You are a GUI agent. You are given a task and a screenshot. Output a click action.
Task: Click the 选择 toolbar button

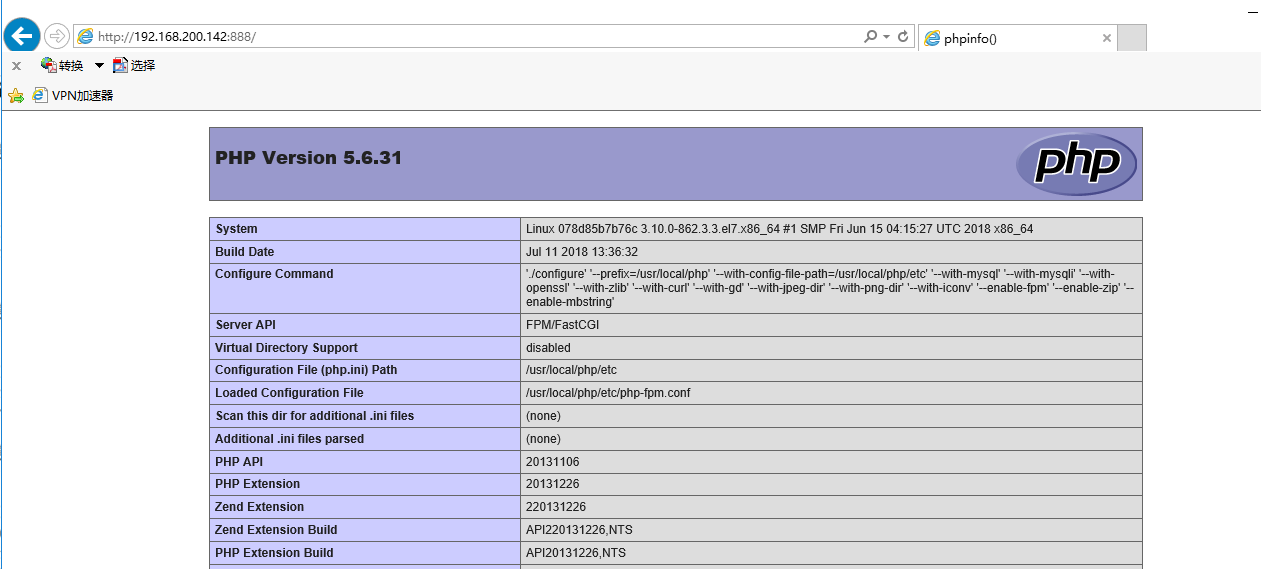pyautogui.click(x=134, y=66)
